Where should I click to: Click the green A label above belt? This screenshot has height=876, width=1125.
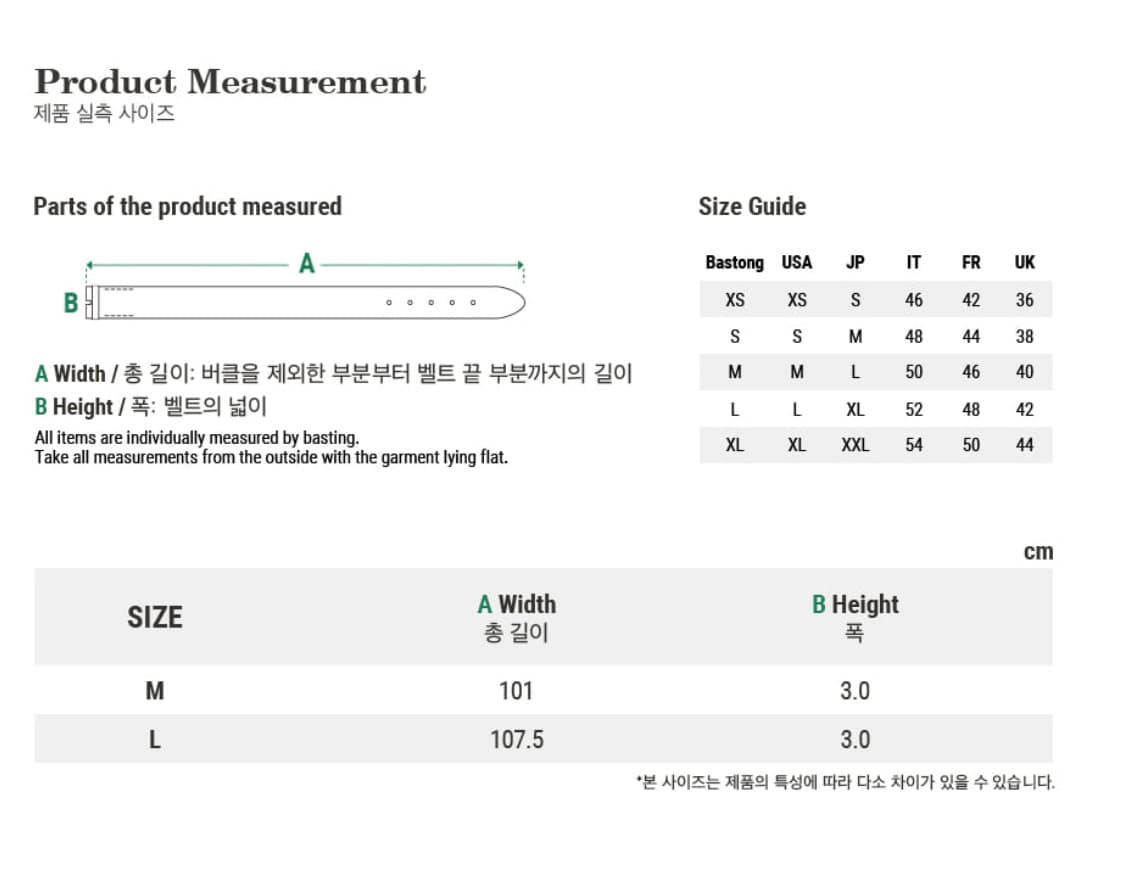[307, 264]
